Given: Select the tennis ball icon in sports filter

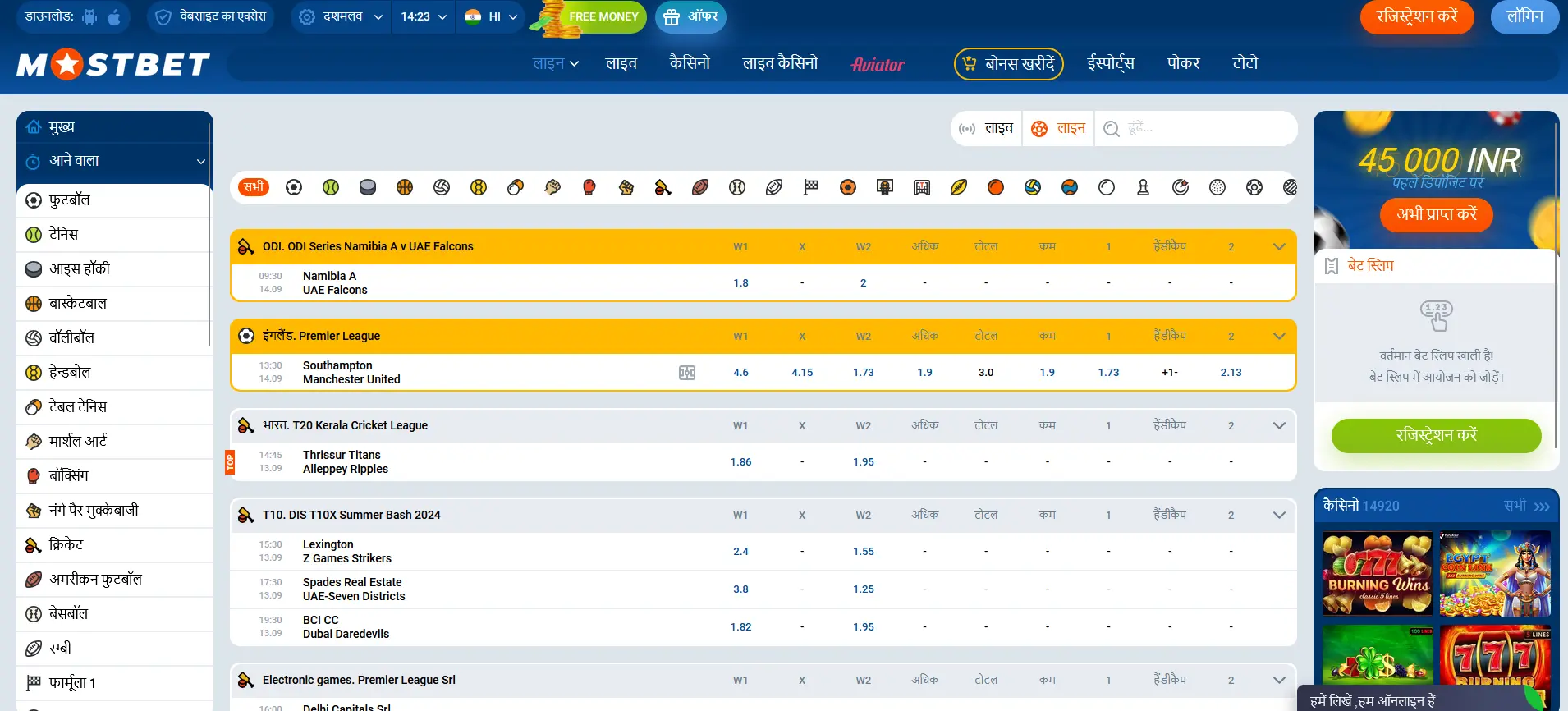Looking at the screenshot, I should [331, 187].
